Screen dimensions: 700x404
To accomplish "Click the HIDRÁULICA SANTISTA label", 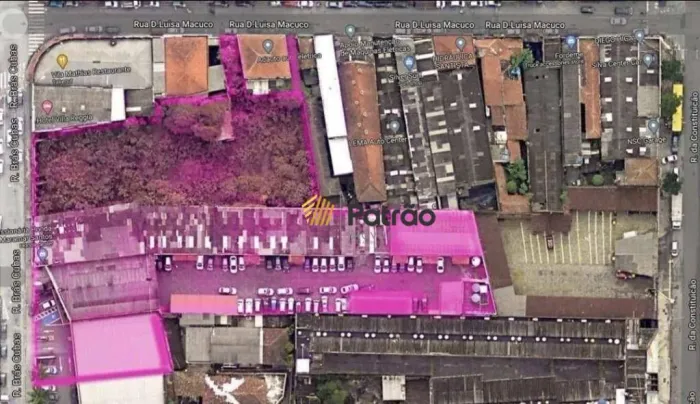I will click(454, 62).
